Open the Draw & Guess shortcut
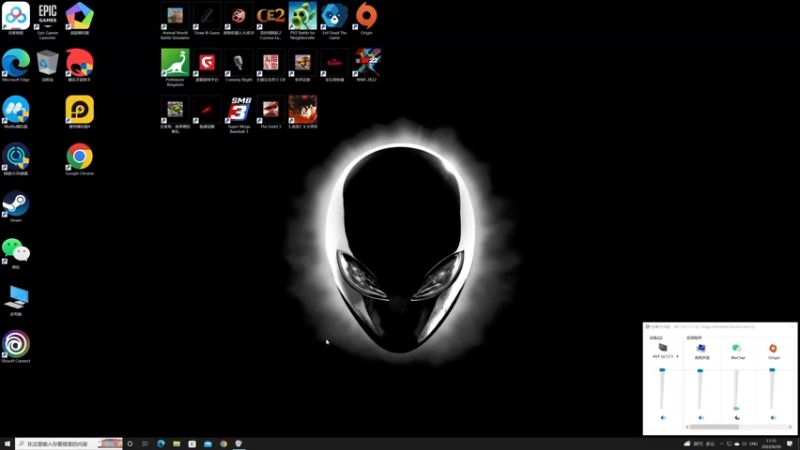800x450 pixels. pos(207,18)
